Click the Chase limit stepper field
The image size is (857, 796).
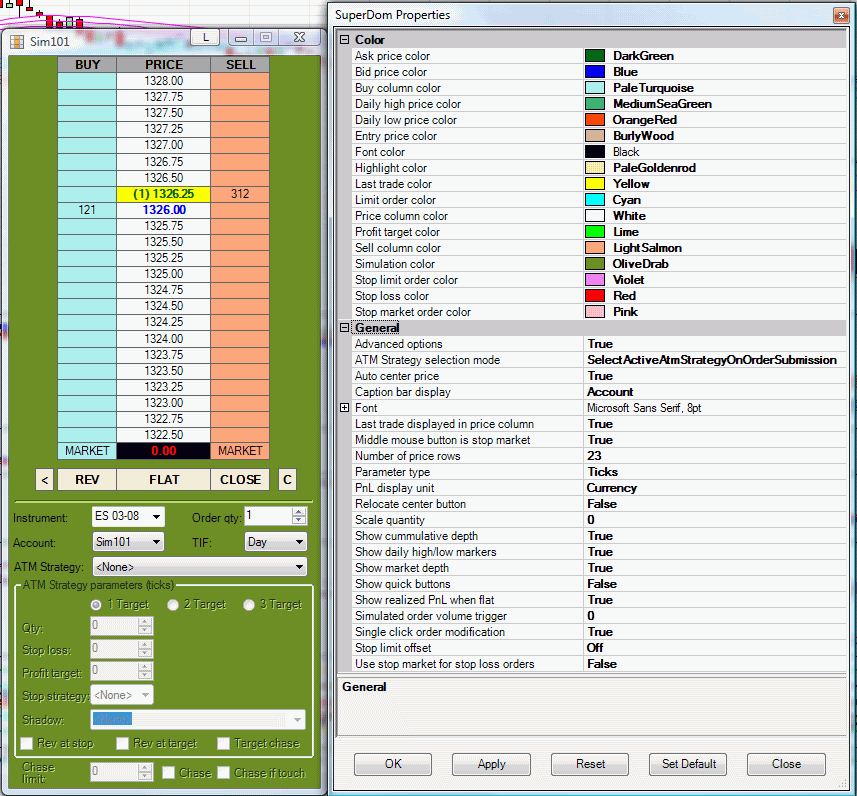point(121,771)
